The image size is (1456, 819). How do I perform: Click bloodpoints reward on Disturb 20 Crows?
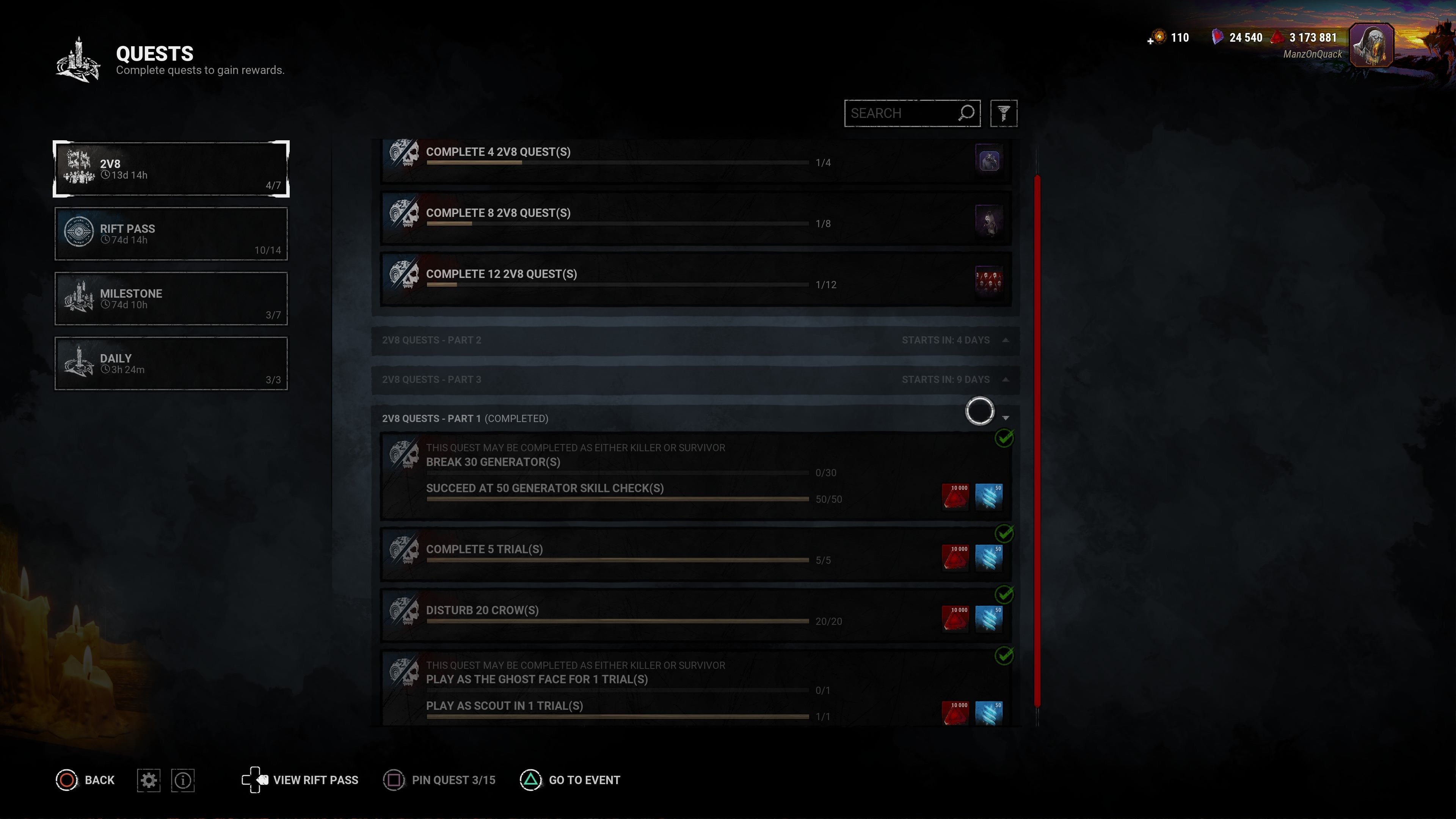[x=955, y=618]
